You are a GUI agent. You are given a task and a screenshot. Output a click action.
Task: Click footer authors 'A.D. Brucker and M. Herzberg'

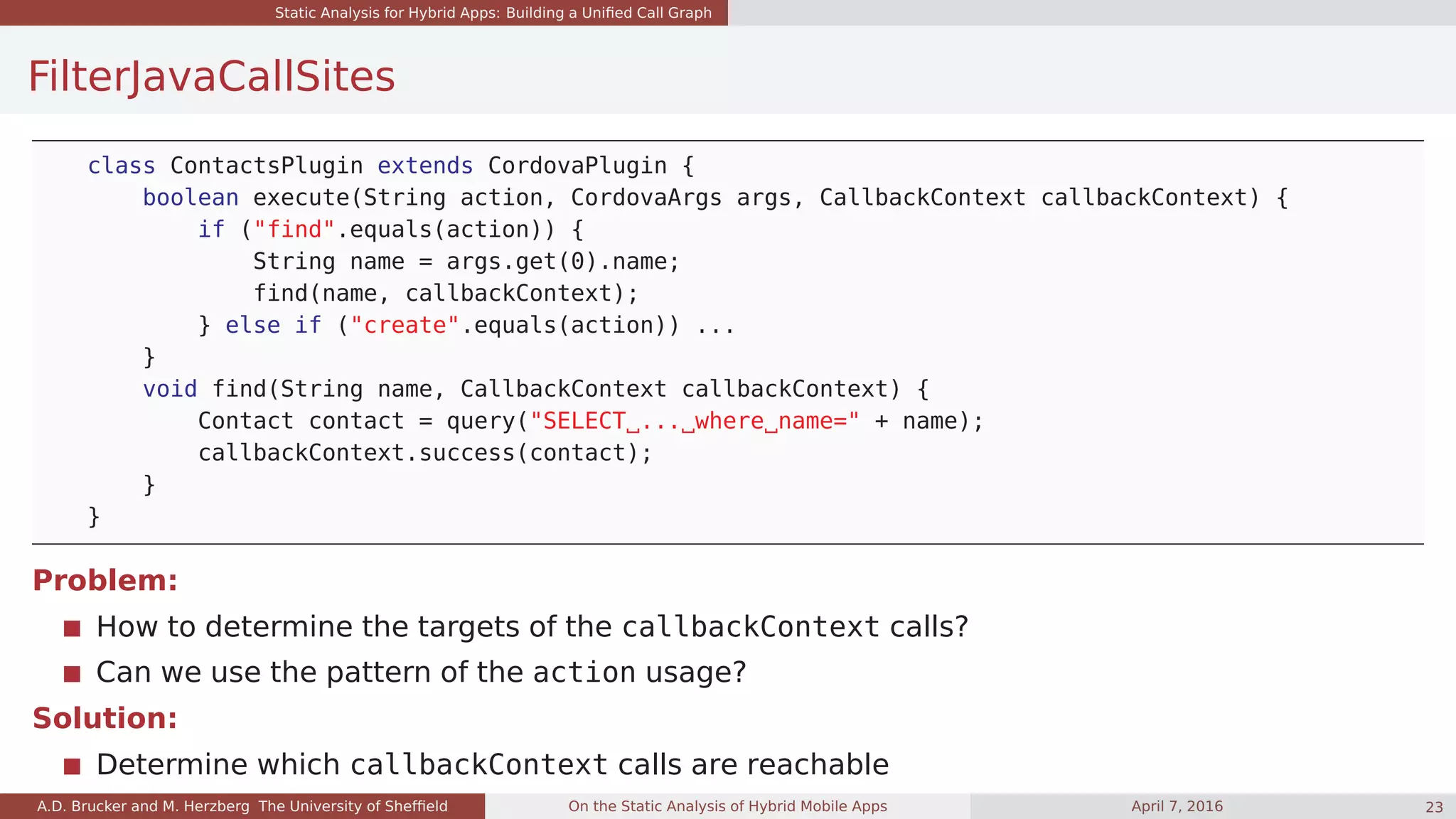click(143, 806)
